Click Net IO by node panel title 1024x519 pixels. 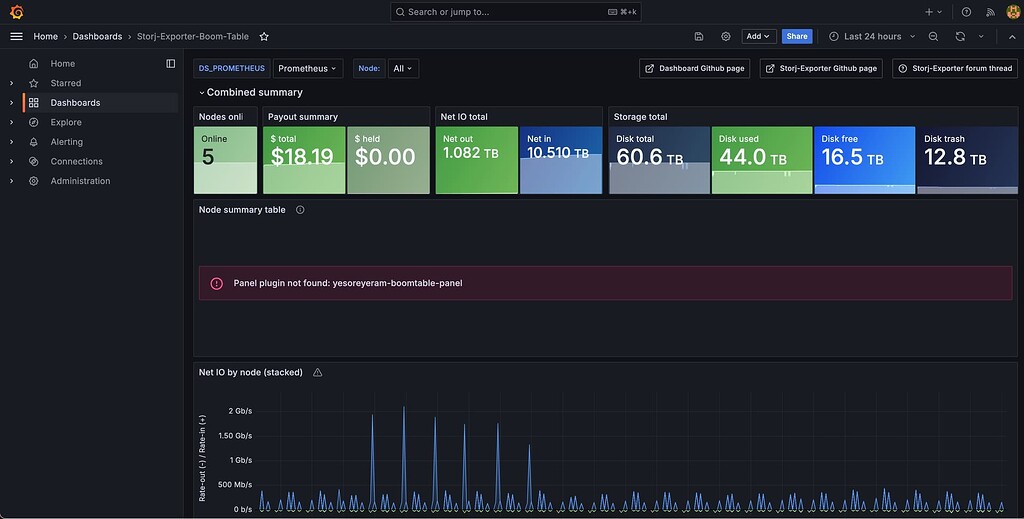[251, 372]
